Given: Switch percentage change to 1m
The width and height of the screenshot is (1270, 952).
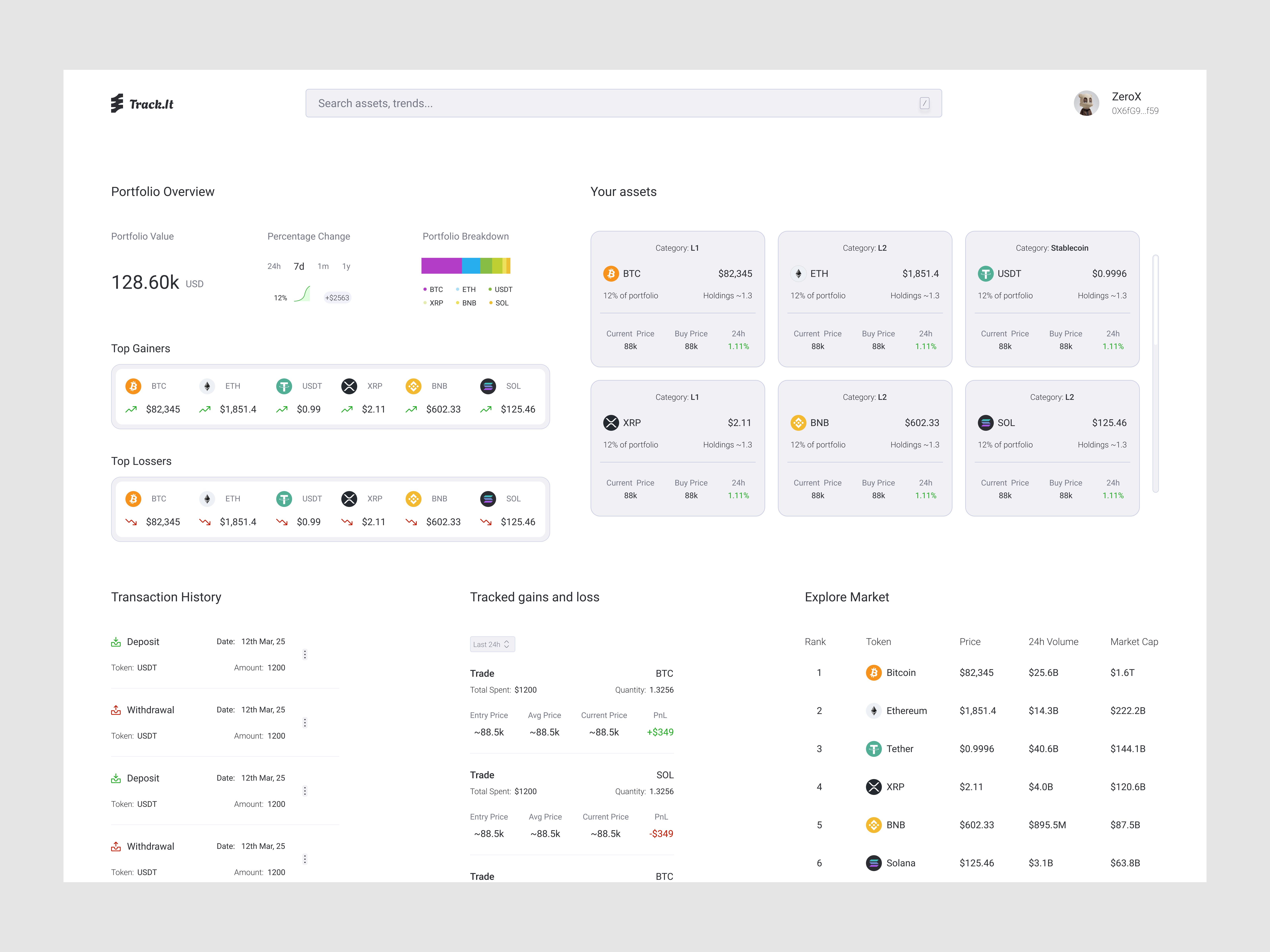Looking at the screenshot, I should tap(323, 266).
